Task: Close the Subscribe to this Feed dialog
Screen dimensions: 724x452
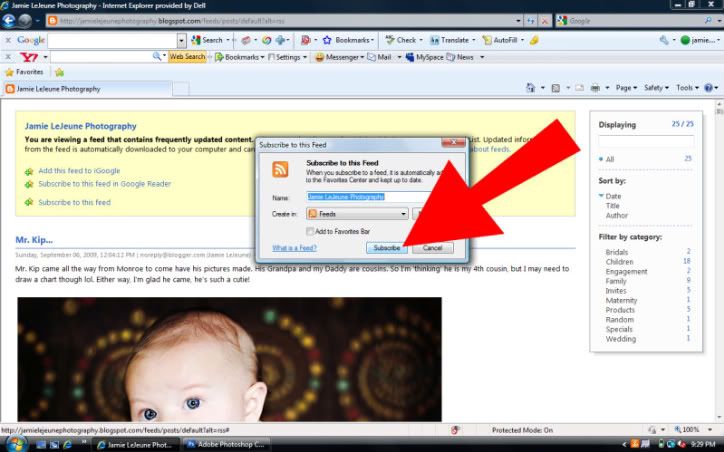Action: [453, 143]
